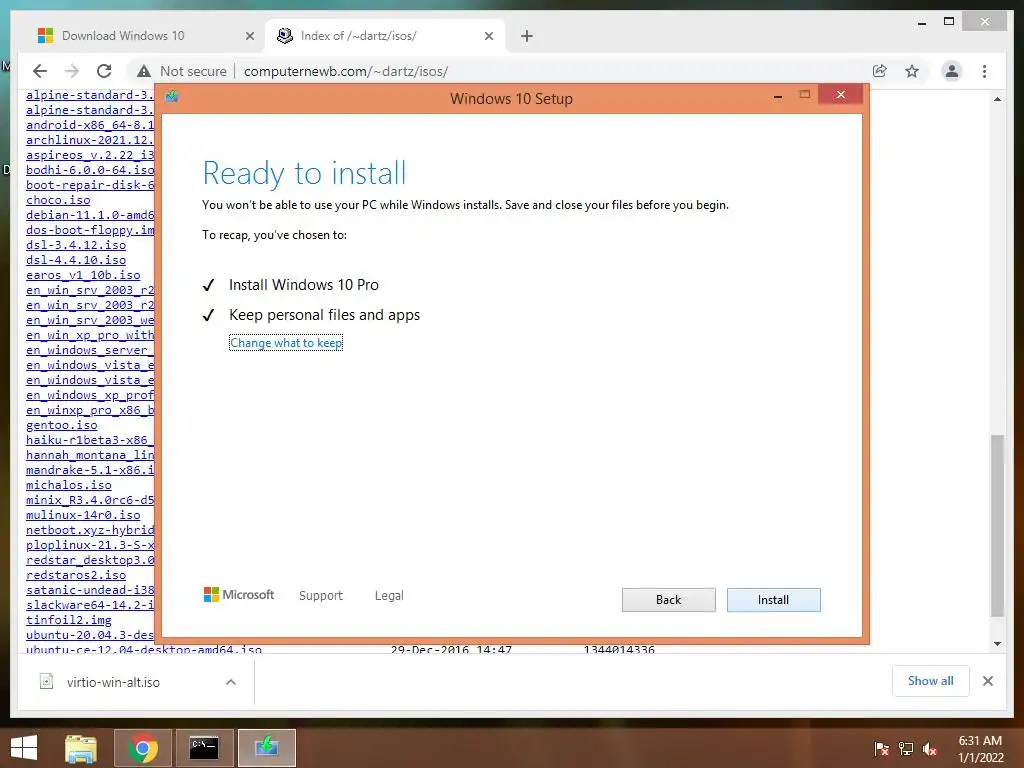The image size is (1024, 768).
Task: Click the page scrollbar up arrow
Action: 997,99
